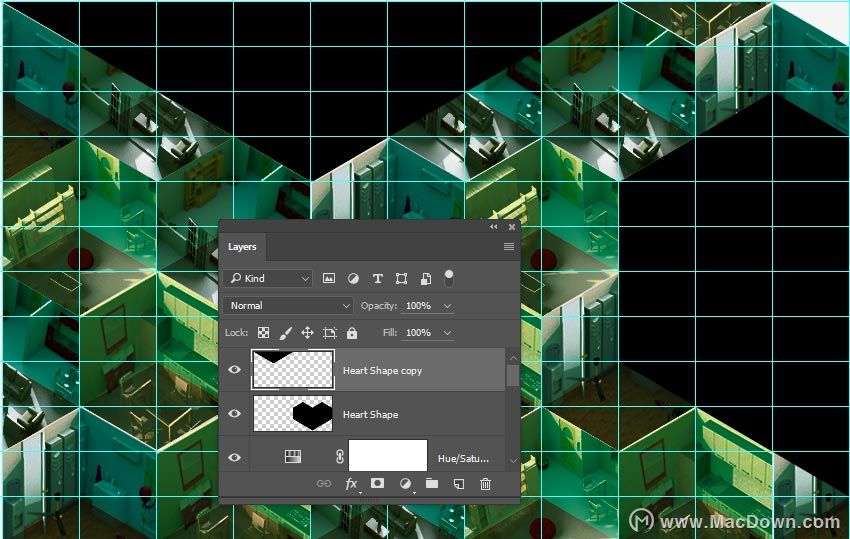Select the Layers tab
Viewport: 850px width, 539px height.
point(242,247)
